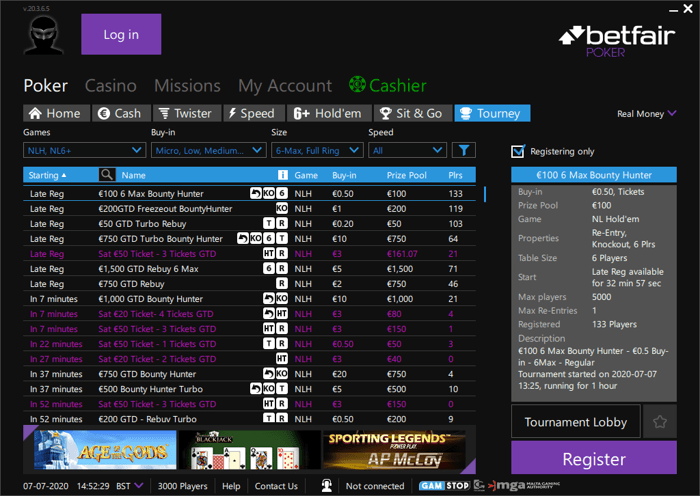Click the support headset icon in status bar
Viewport: 700px width, 496px height.
pos(327,486)
